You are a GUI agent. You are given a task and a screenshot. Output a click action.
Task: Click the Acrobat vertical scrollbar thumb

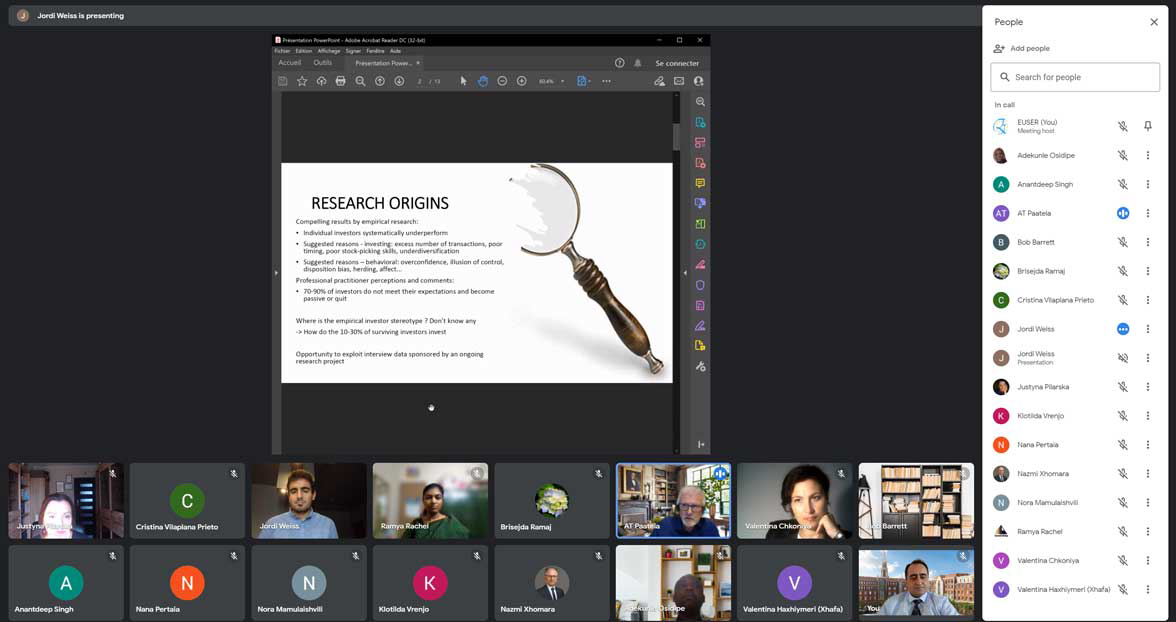[677, 135]
